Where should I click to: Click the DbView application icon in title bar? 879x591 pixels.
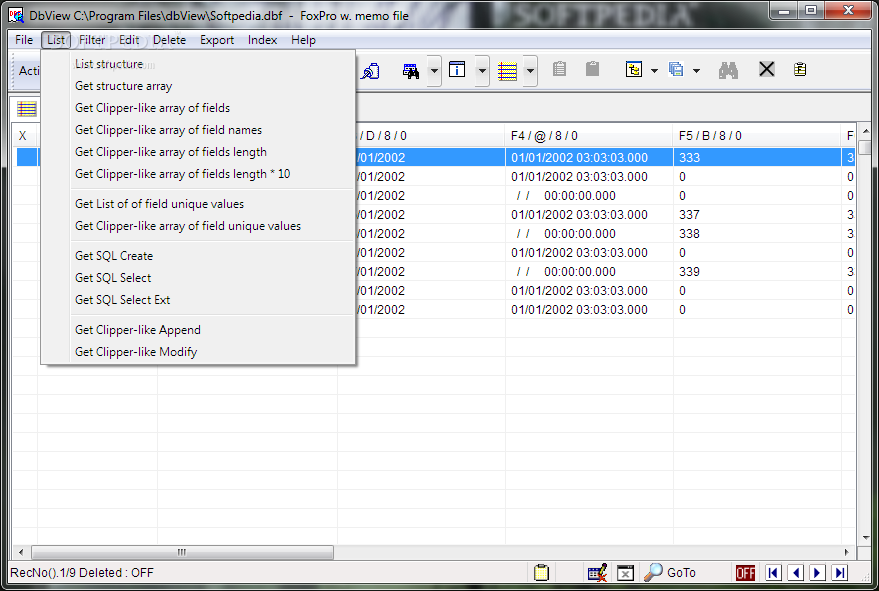click(16, 15)
